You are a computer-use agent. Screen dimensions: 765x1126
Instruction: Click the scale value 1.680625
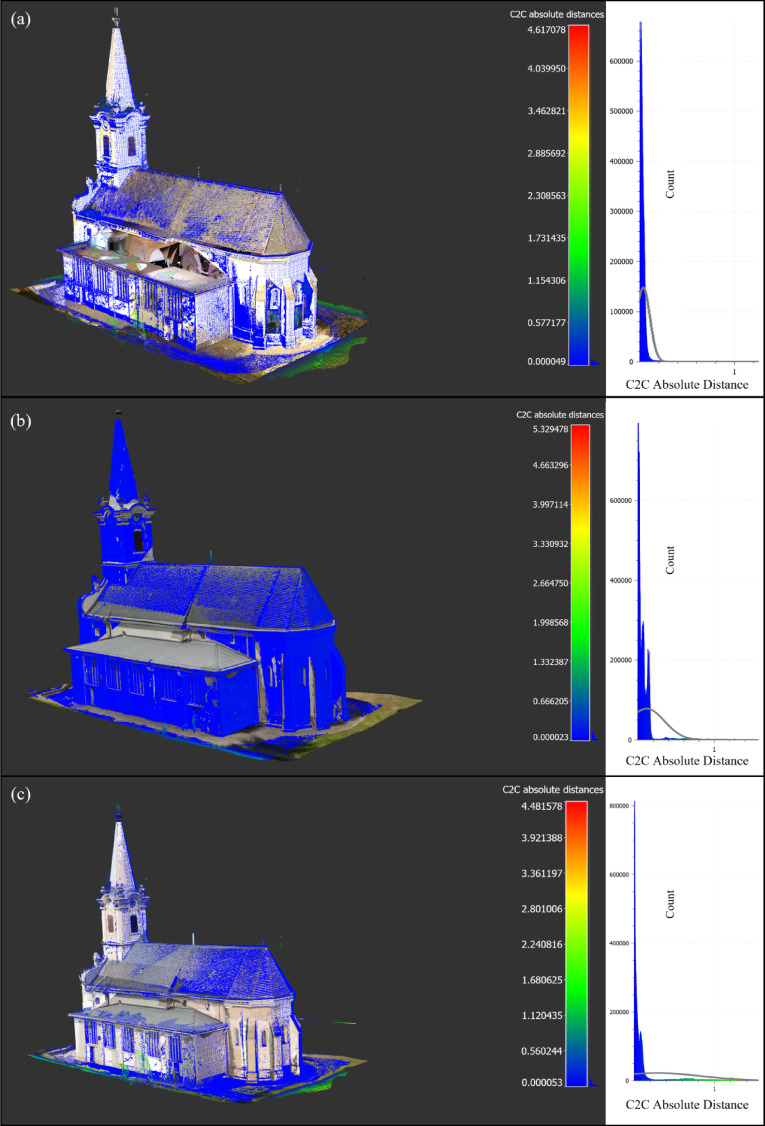pos(542,980)
